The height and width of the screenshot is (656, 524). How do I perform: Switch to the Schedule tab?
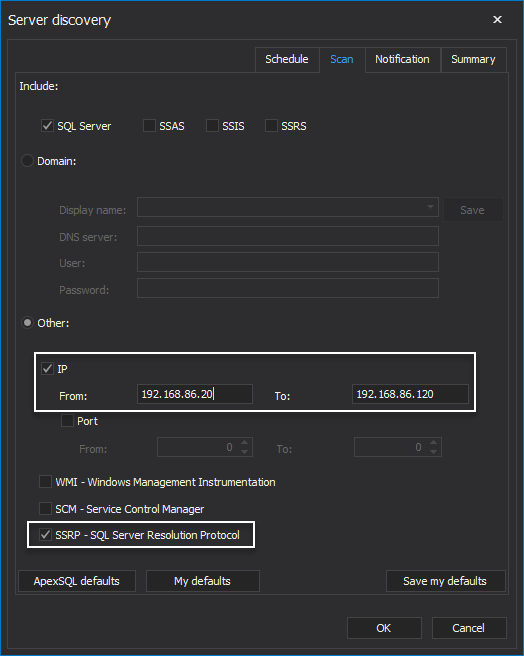coord(287,59)
